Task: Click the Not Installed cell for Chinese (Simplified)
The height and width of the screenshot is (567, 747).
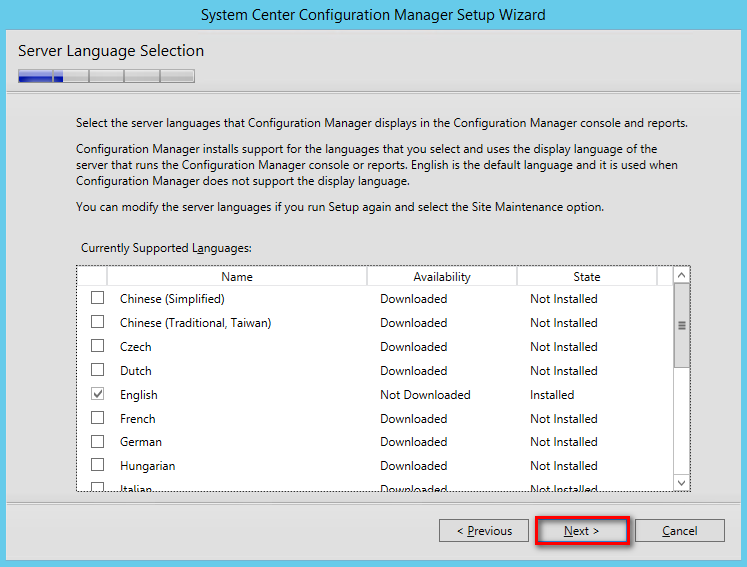Action: click(x=564, y=299)
